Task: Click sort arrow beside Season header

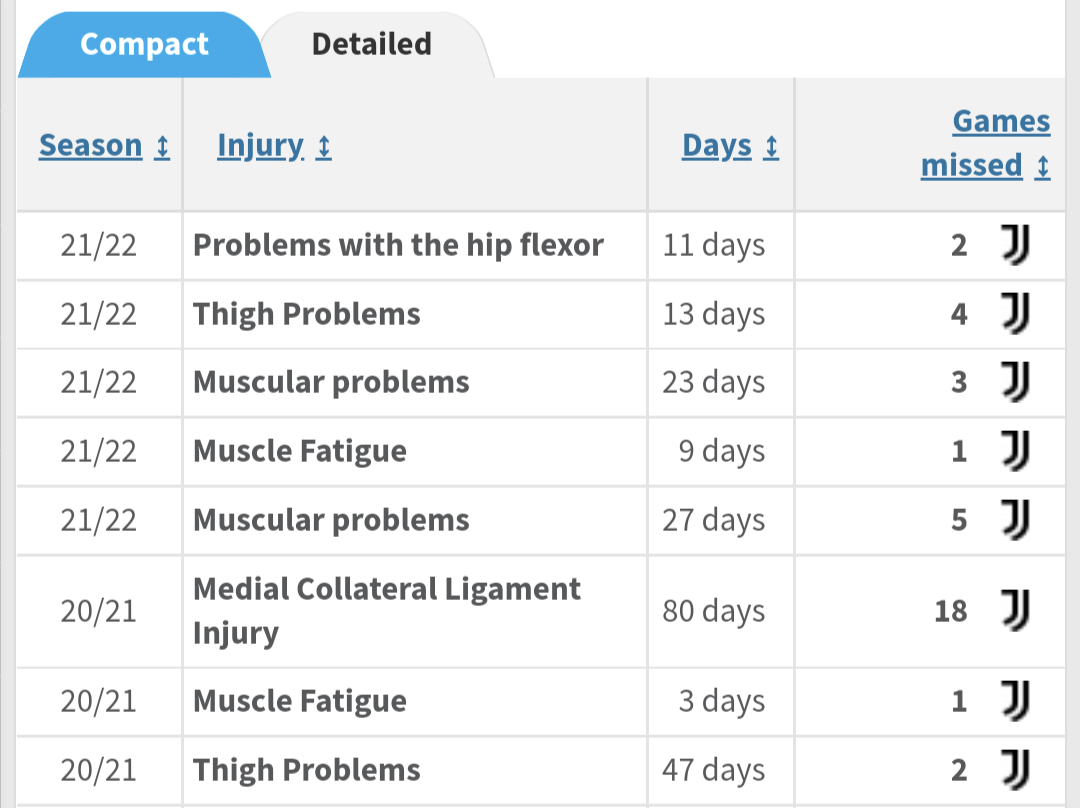Action: 163,148
